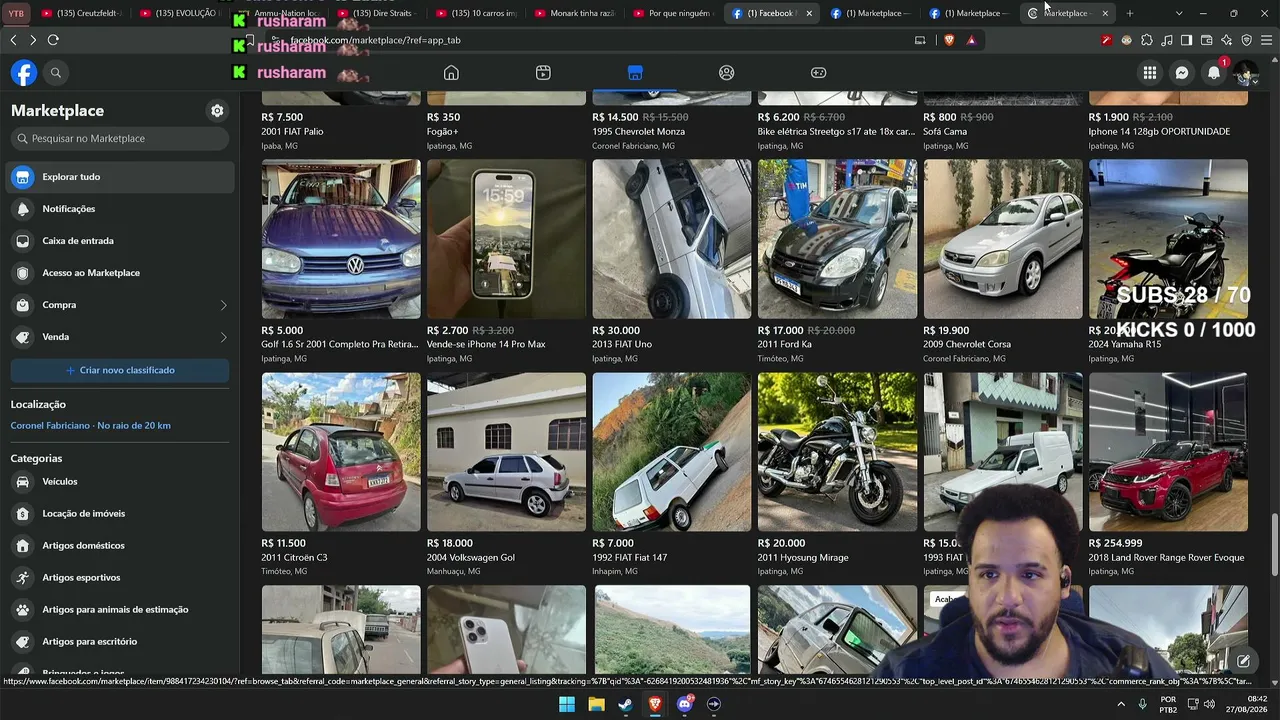Switch to the Monark tinha razão tab

coord(575,13)
